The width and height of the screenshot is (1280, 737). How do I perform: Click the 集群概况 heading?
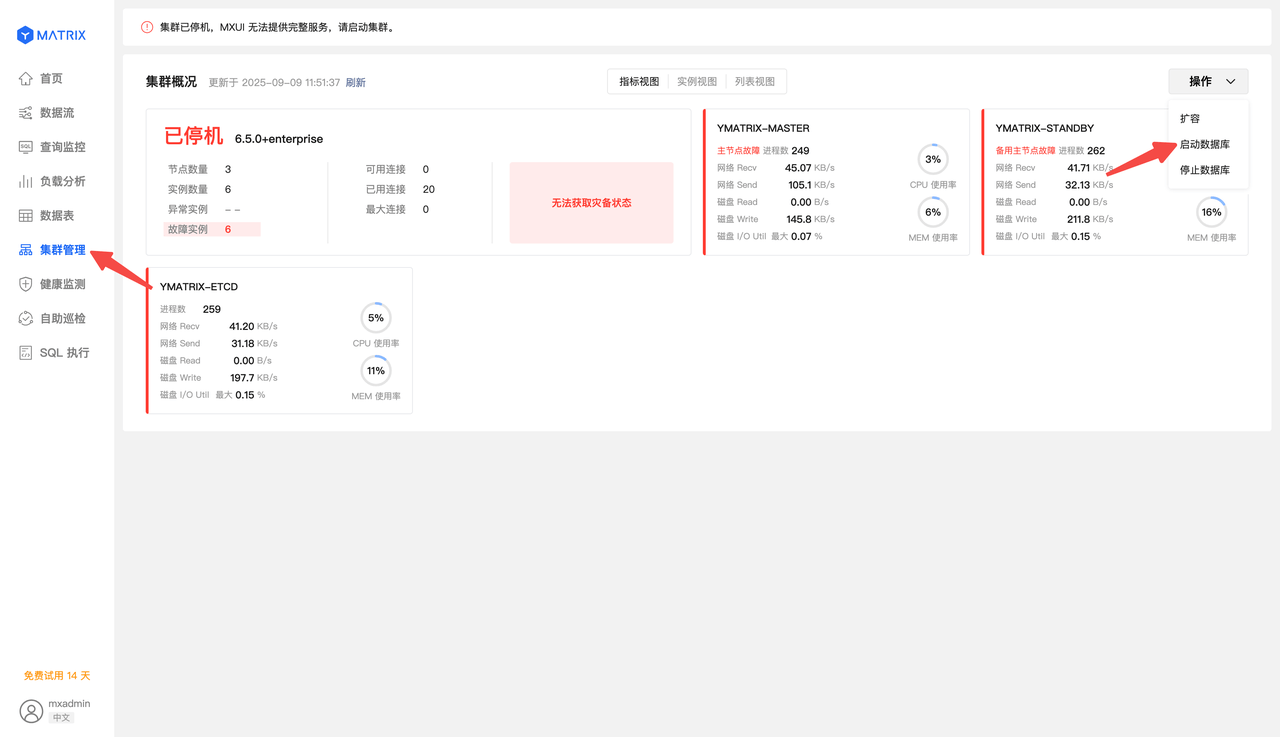171,82
